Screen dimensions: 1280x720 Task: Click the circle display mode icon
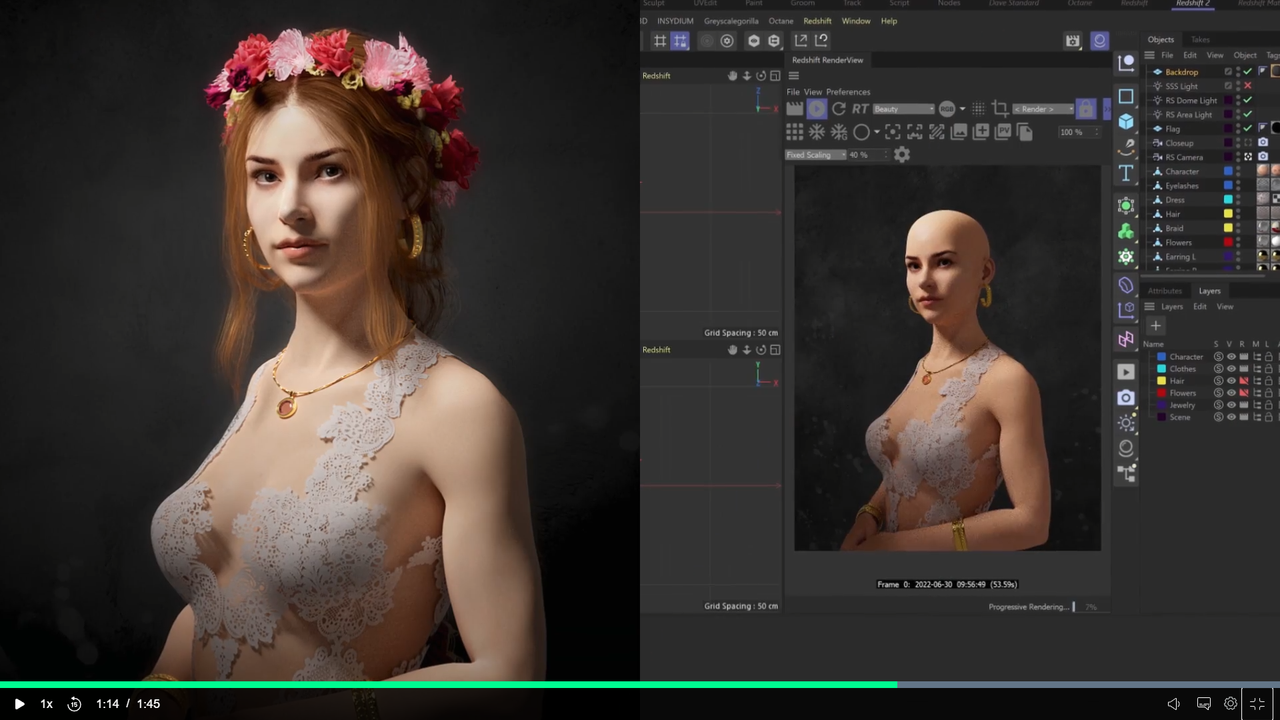[x=861, y=132]
